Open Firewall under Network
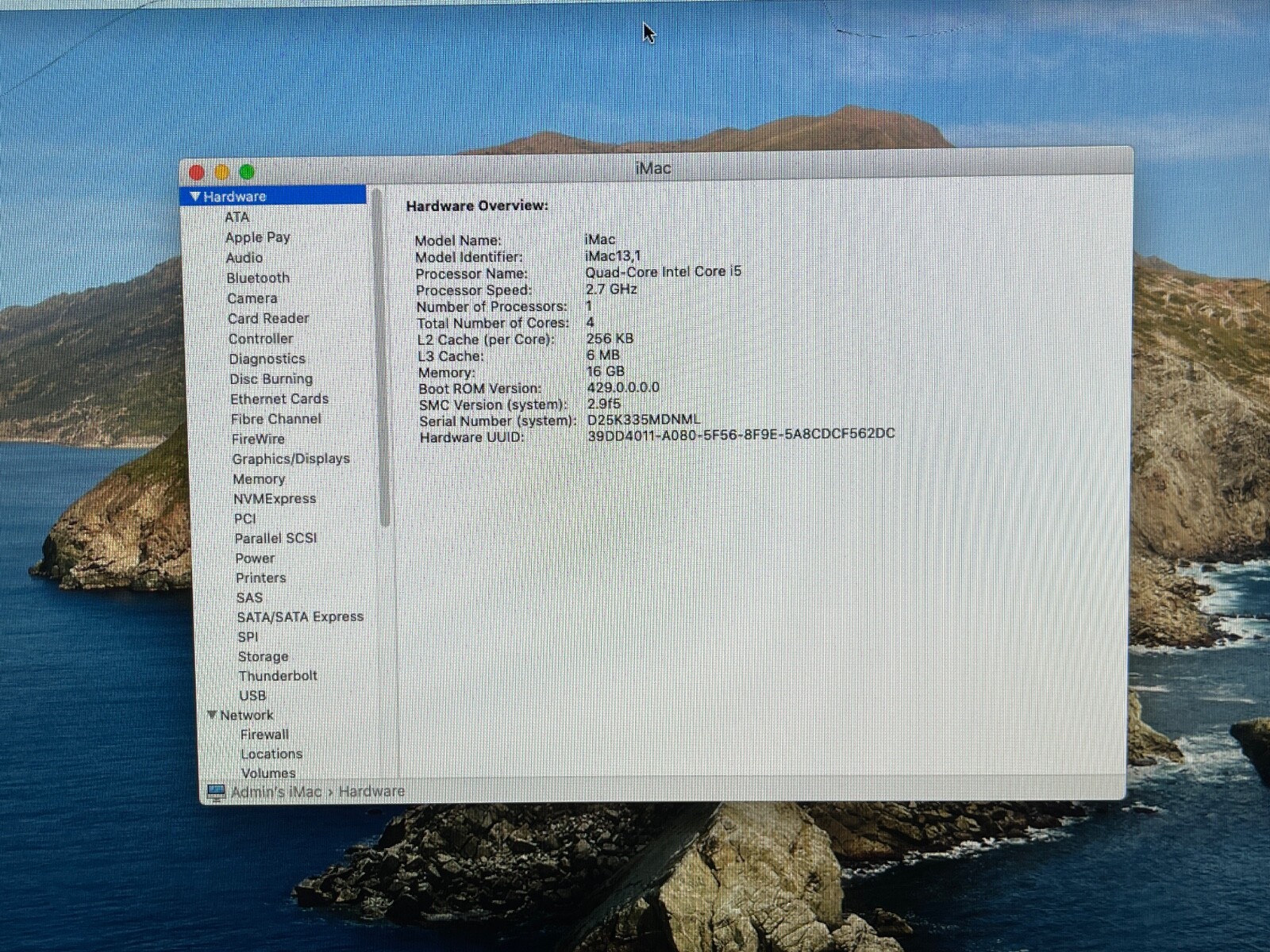 click(264, 735)
